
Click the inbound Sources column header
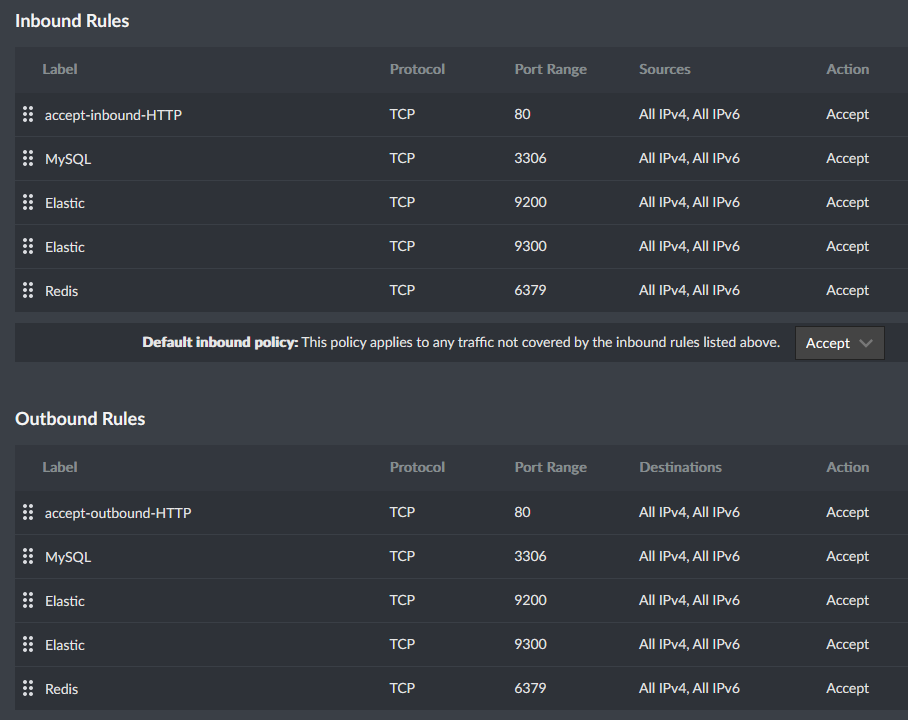tap(664, 69)
